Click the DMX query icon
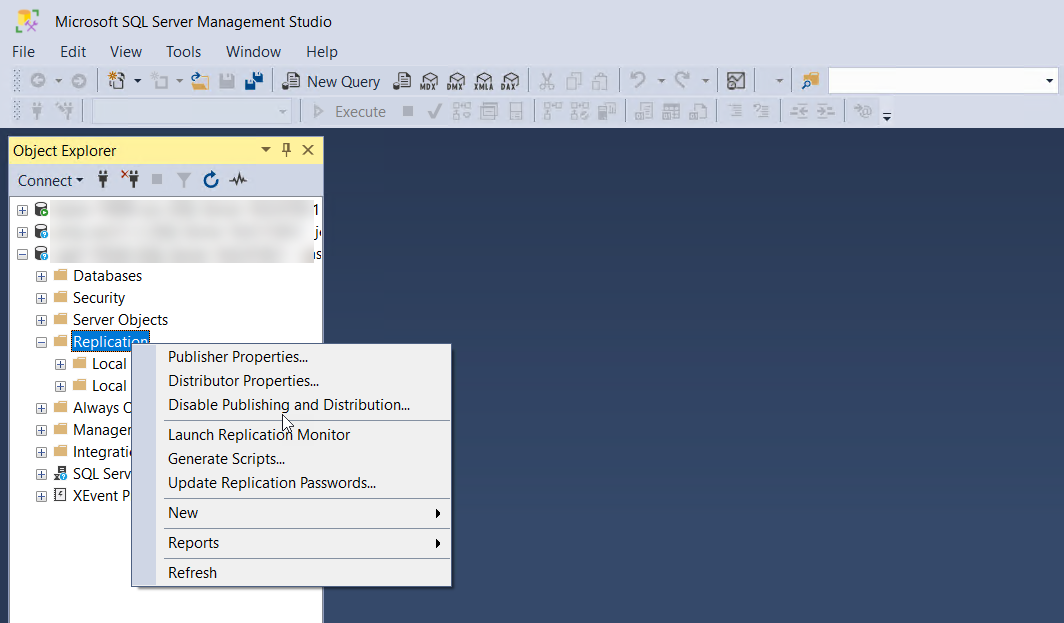Screen dimensions: 1064x623 tap(456, 81)
